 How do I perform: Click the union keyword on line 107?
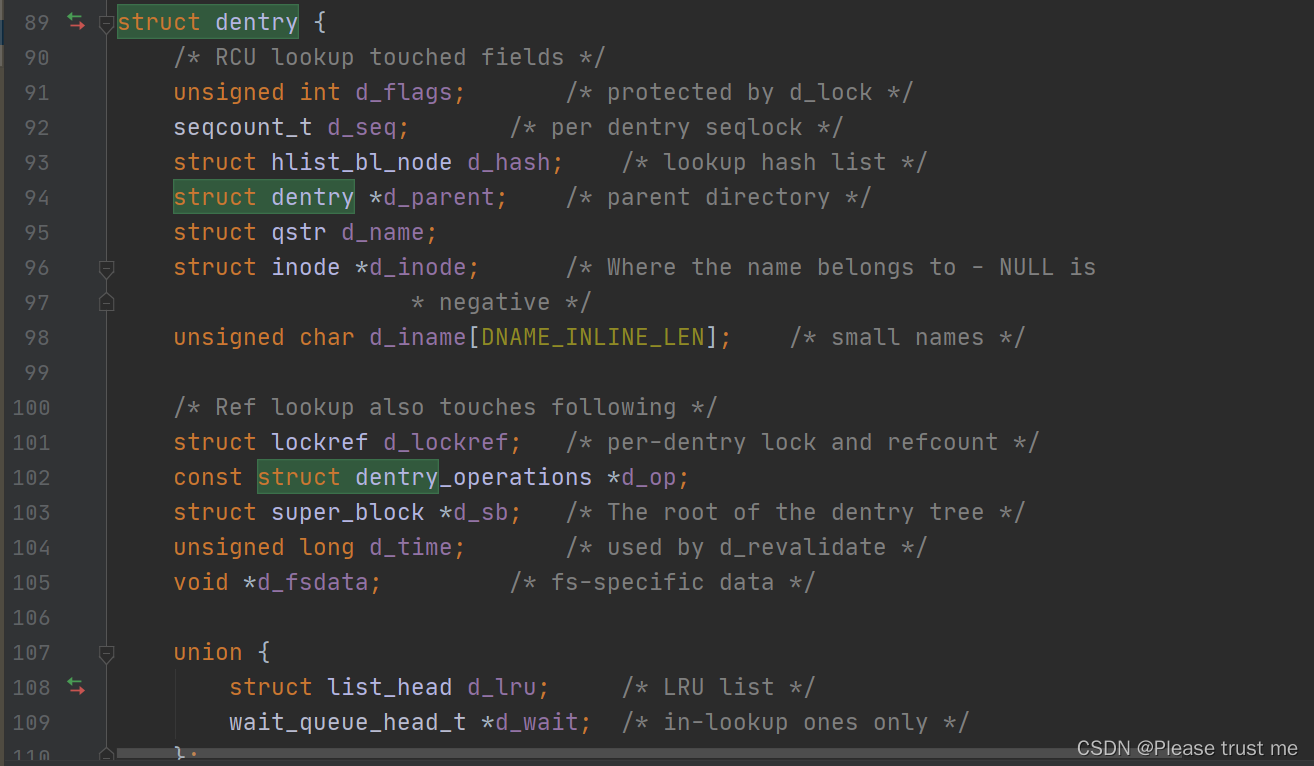[x=208, y=652]
